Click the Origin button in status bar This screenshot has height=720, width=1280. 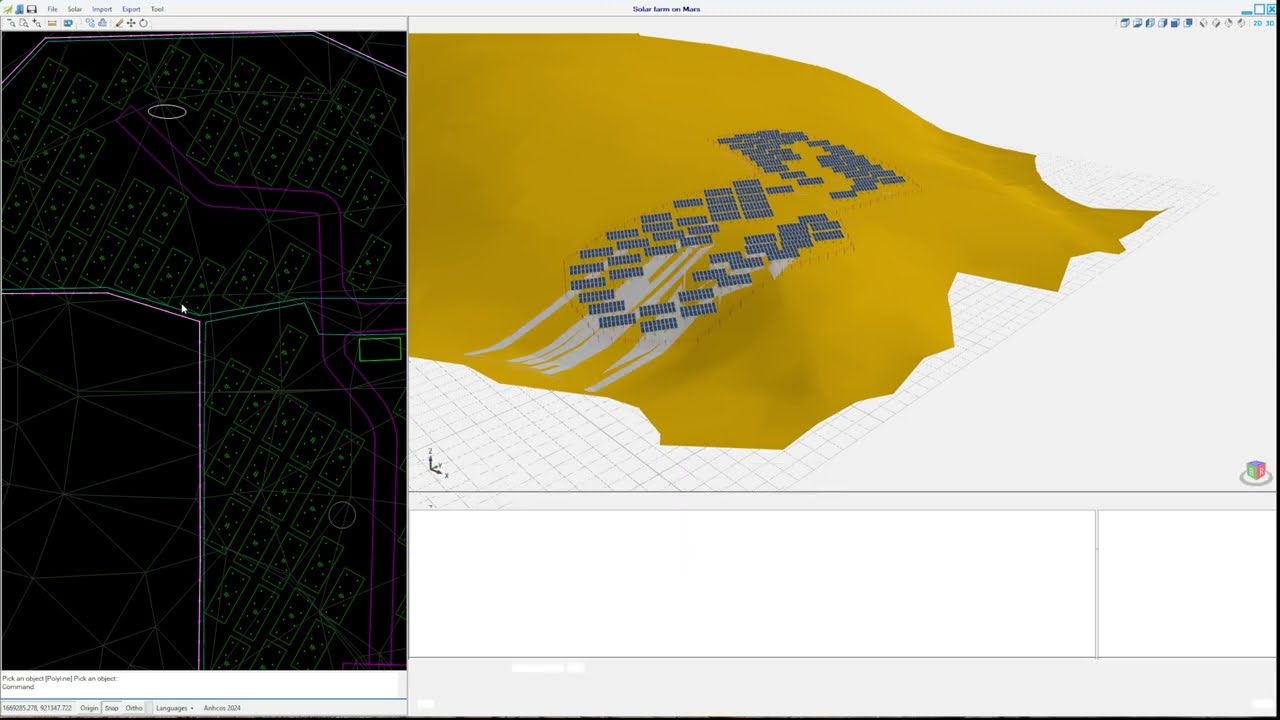[x=89, y=708]
